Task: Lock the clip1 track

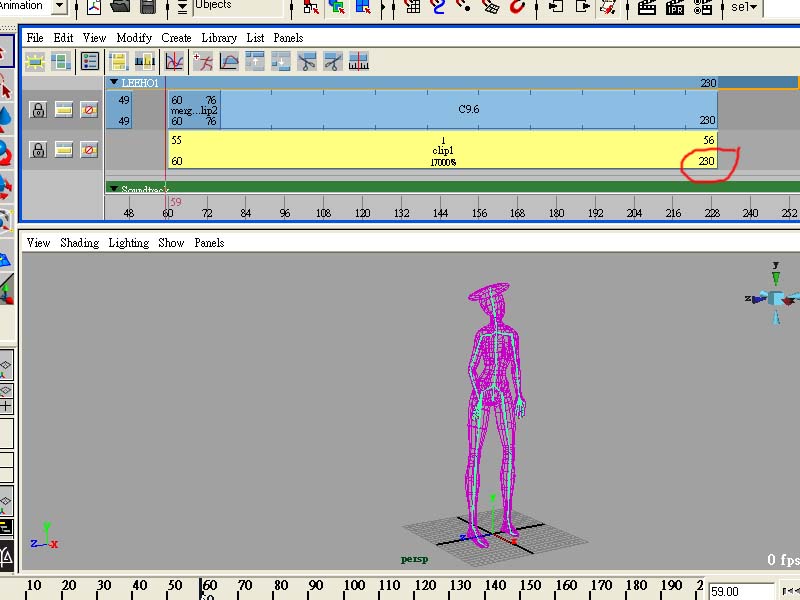Action: 38,150
